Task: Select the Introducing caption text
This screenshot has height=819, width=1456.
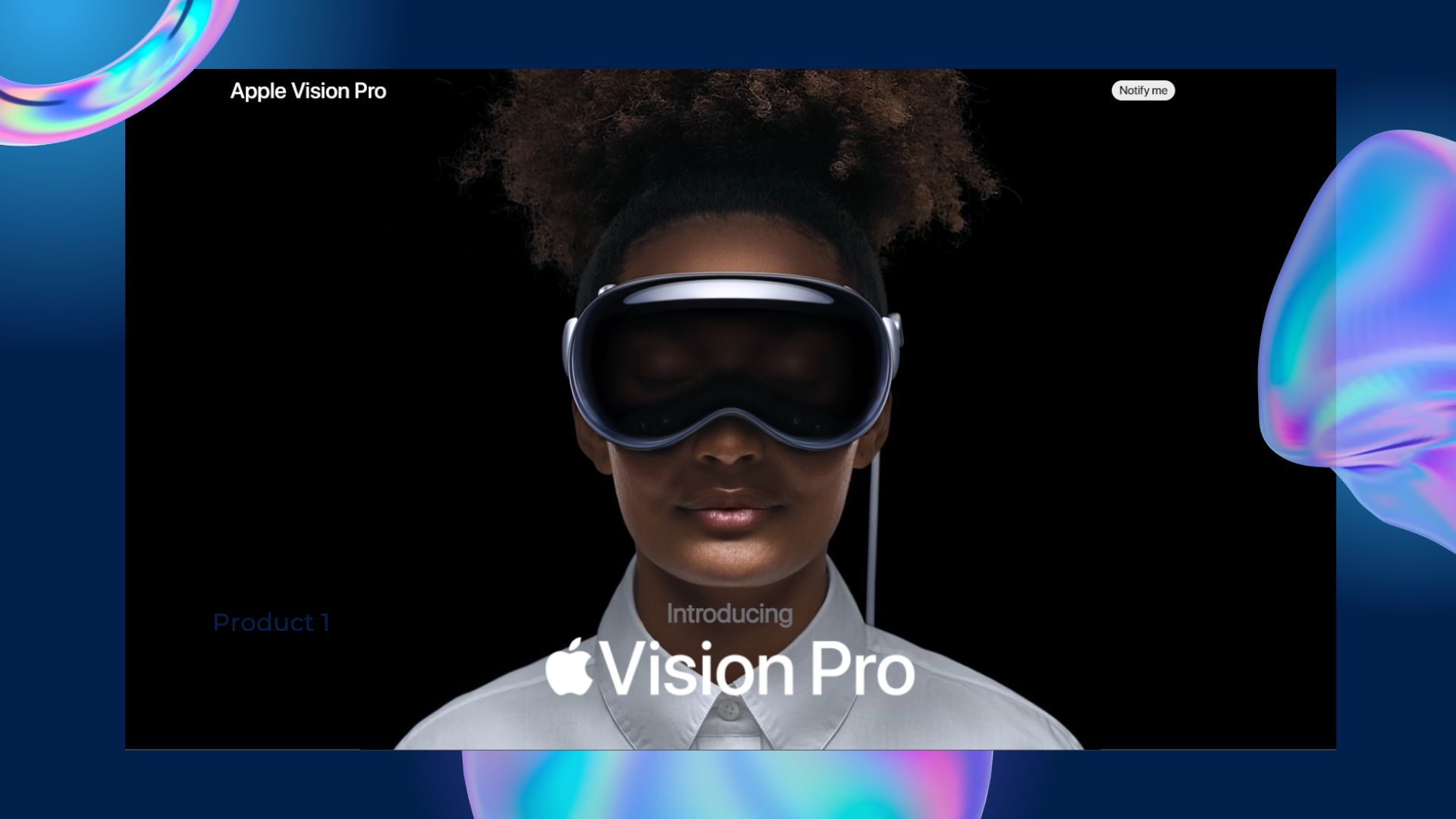Action: tap(730, 614)
